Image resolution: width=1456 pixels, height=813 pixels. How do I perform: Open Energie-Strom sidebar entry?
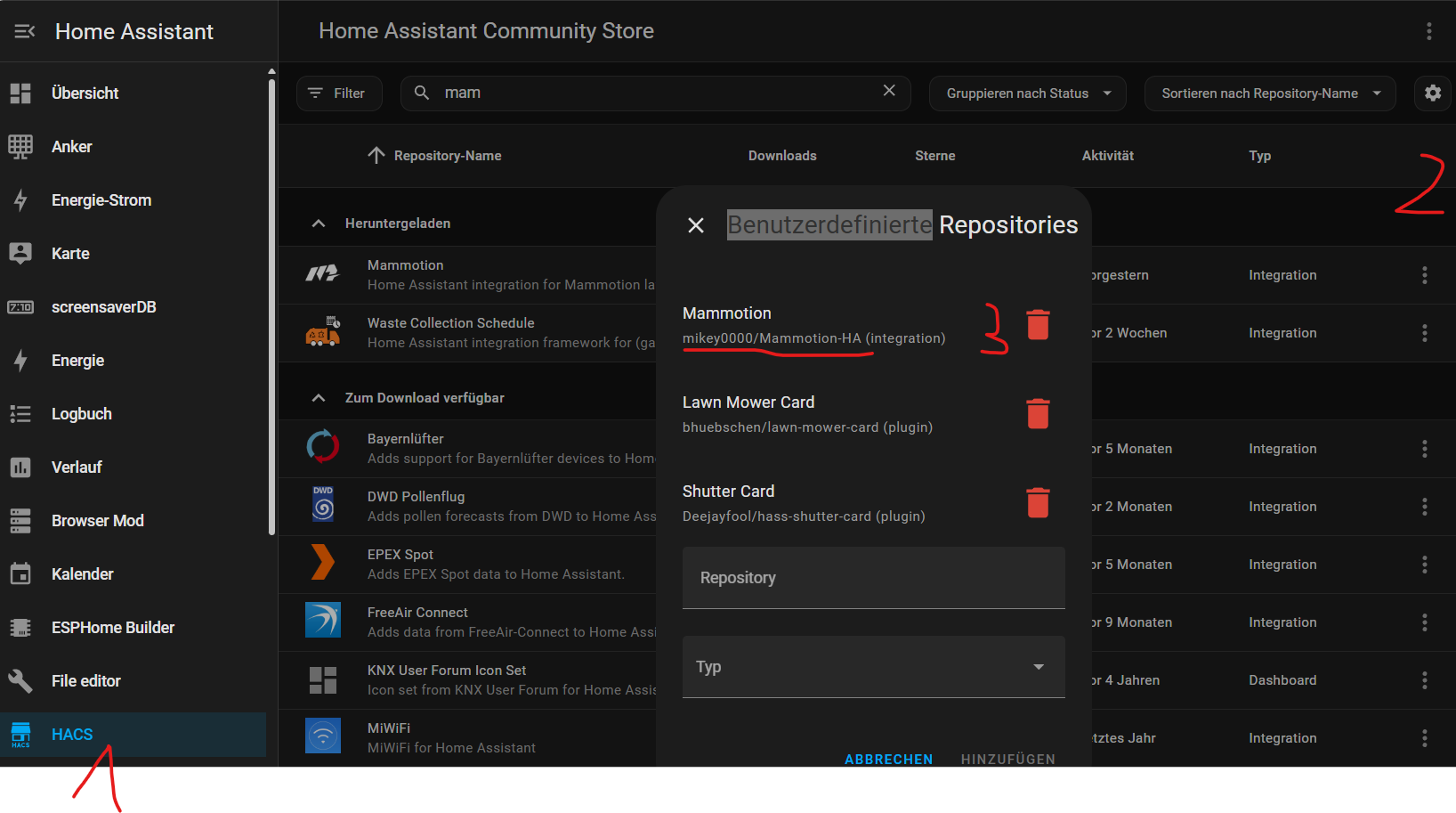coord(133,200)
